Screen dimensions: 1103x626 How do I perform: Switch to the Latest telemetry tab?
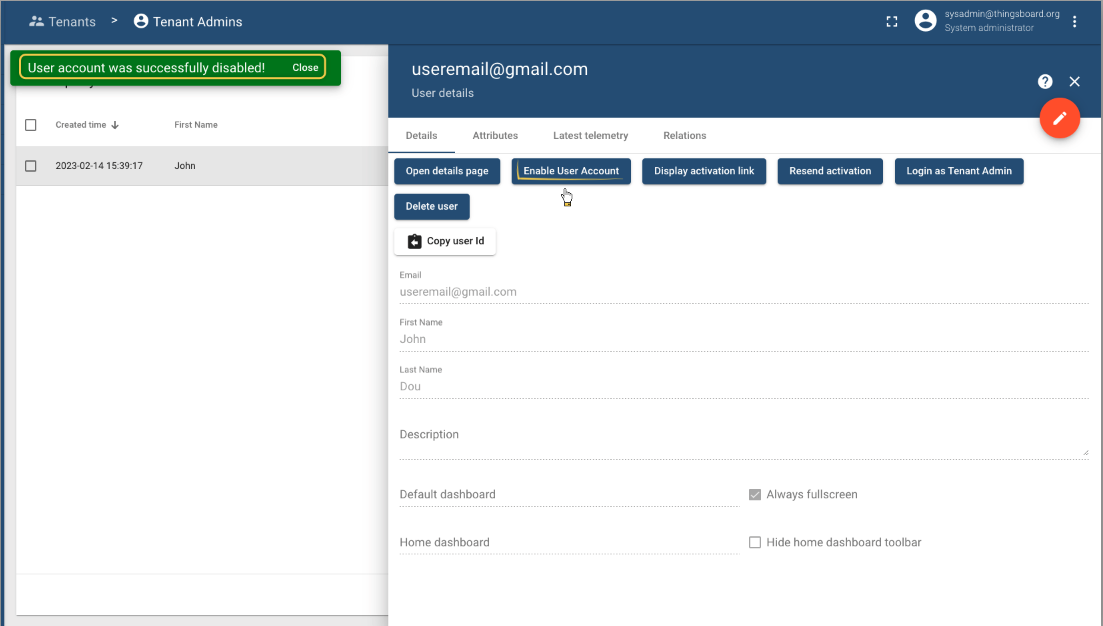click(590, 135)
